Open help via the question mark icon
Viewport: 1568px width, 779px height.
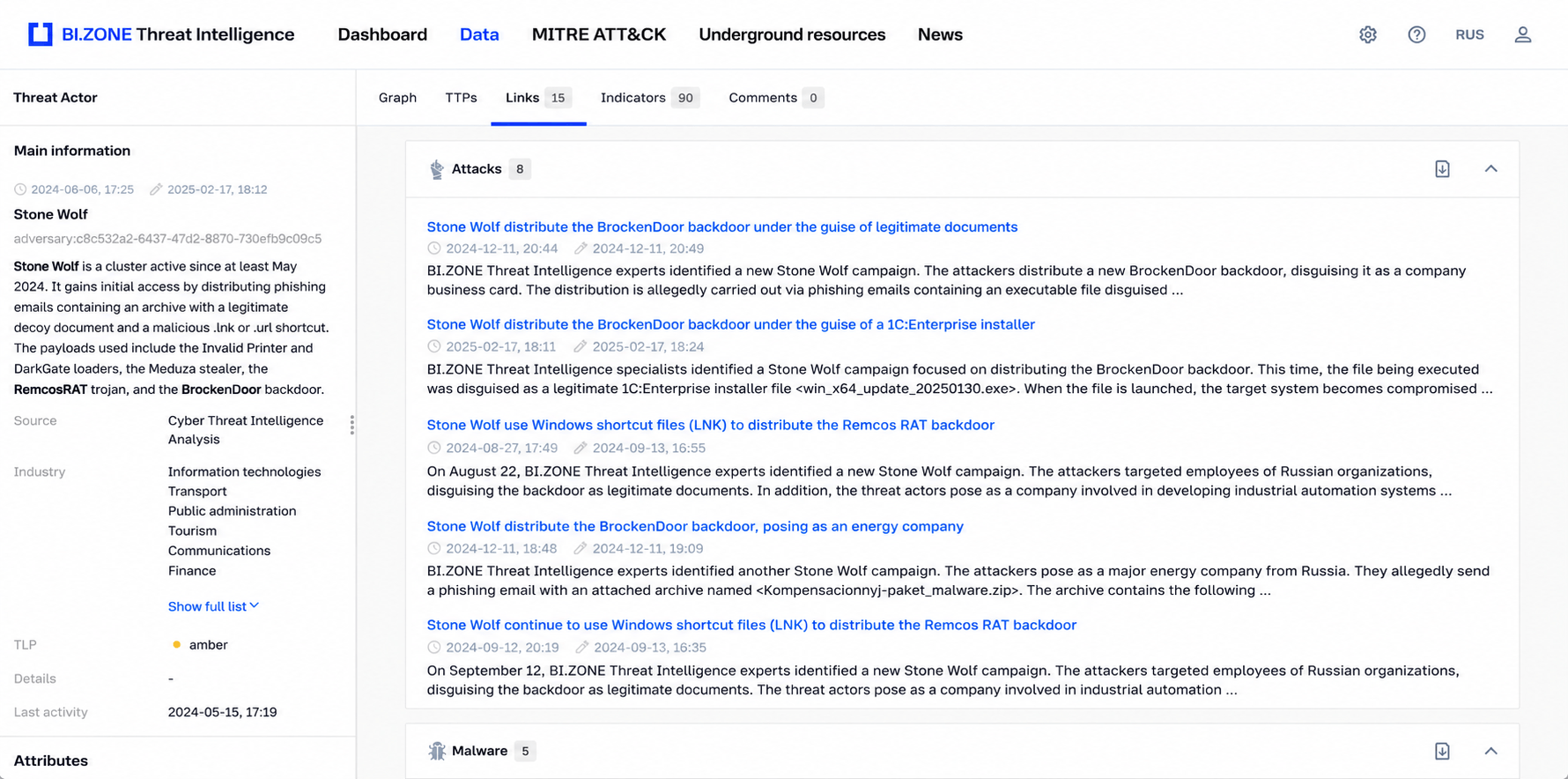pyautogui.click(x=1416, y=34)
